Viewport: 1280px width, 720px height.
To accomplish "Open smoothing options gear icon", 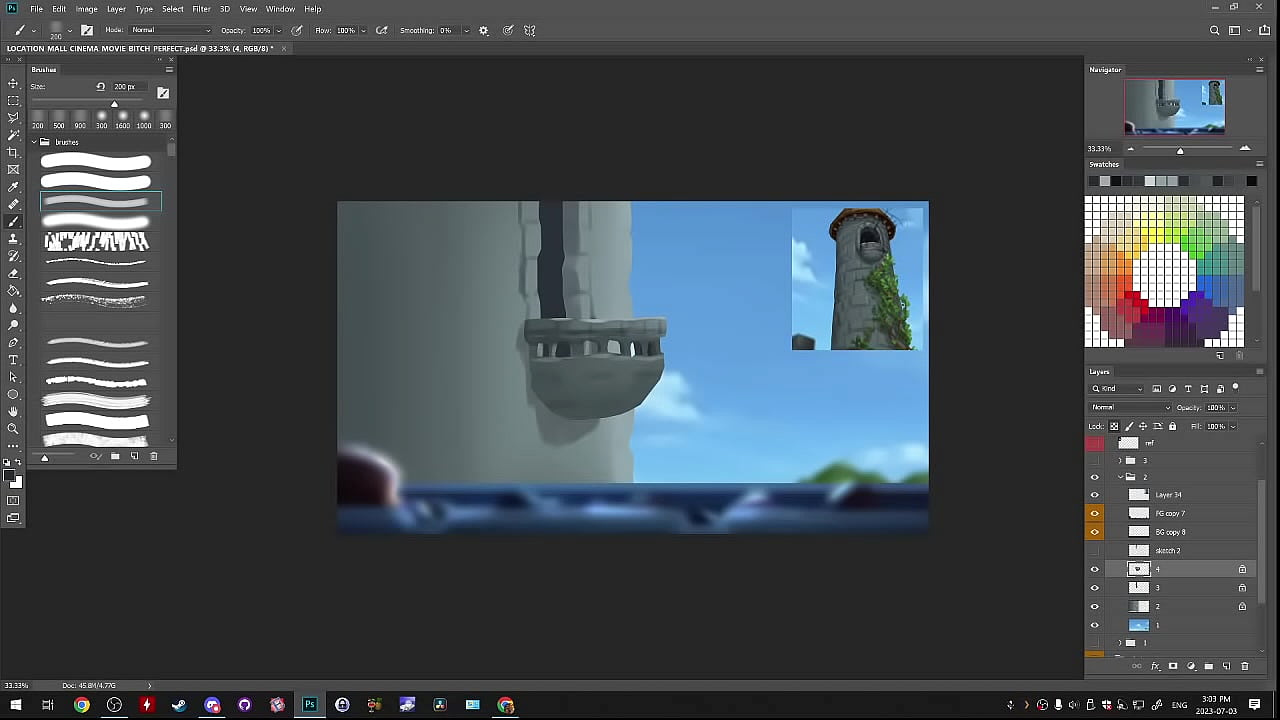I will (x=484, y=31).
